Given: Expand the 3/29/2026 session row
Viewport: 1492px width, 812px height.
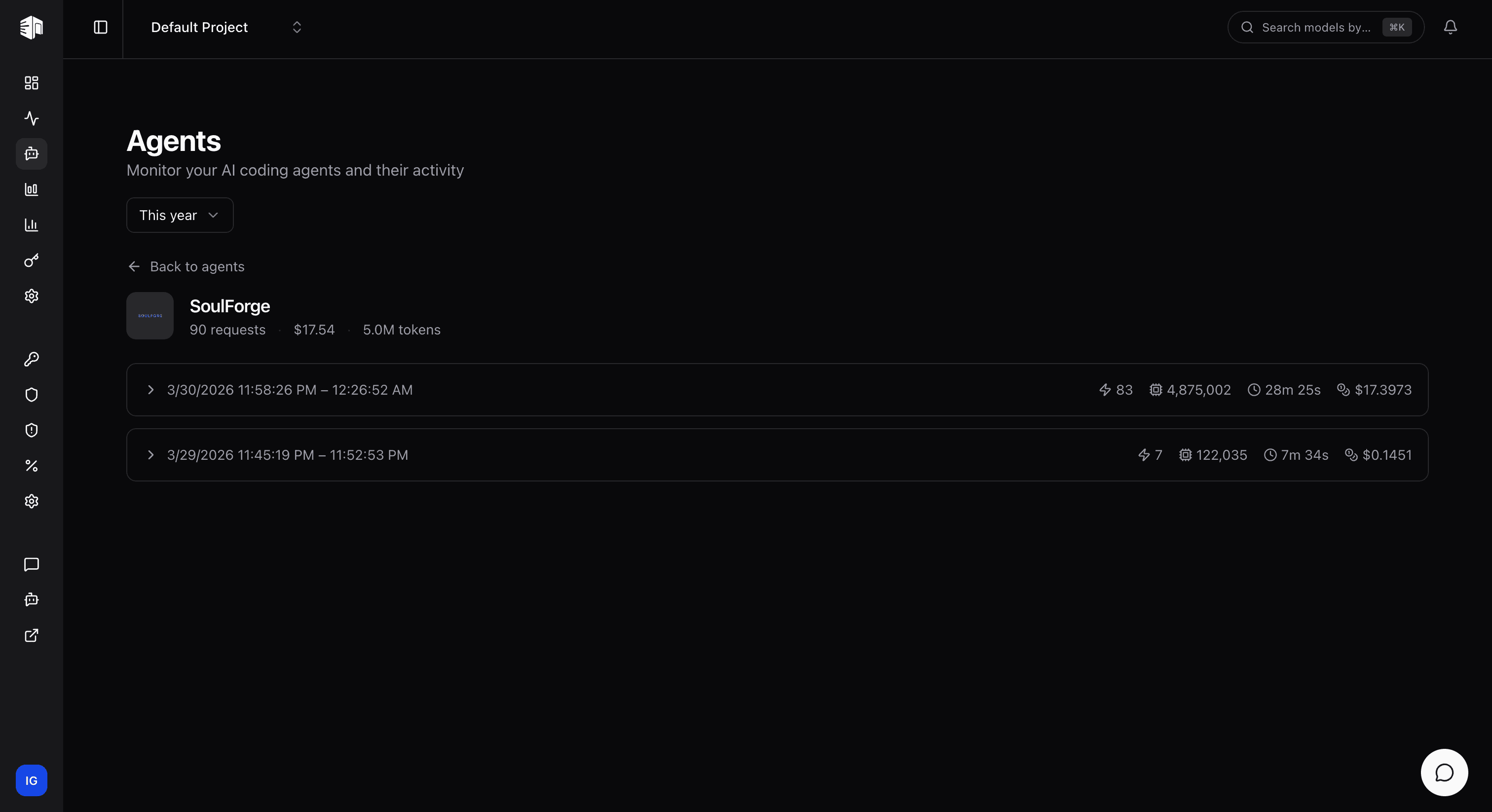Looking at the screenshot, I should click(x=152, y=455).
